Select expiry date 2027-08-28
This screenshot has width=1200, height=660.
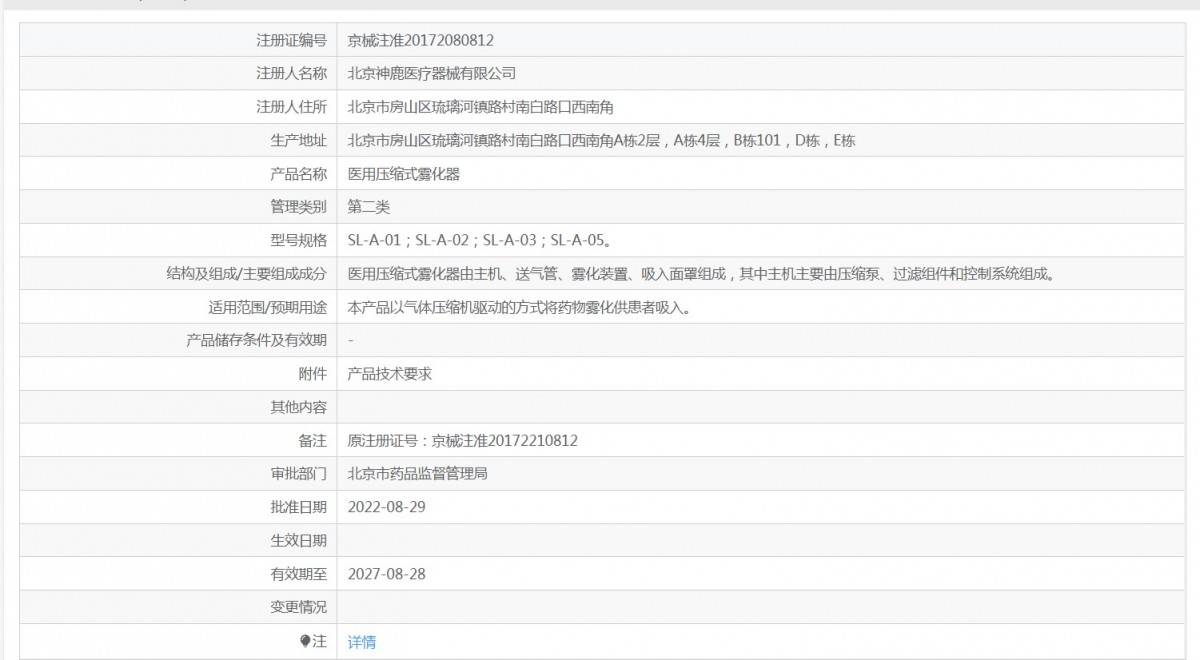[387, 574]
